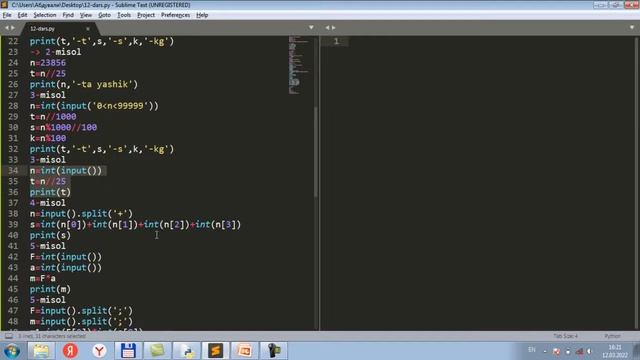Go to next tab in left pane
This screenshot has height=360, width=640.
point(13,28)
